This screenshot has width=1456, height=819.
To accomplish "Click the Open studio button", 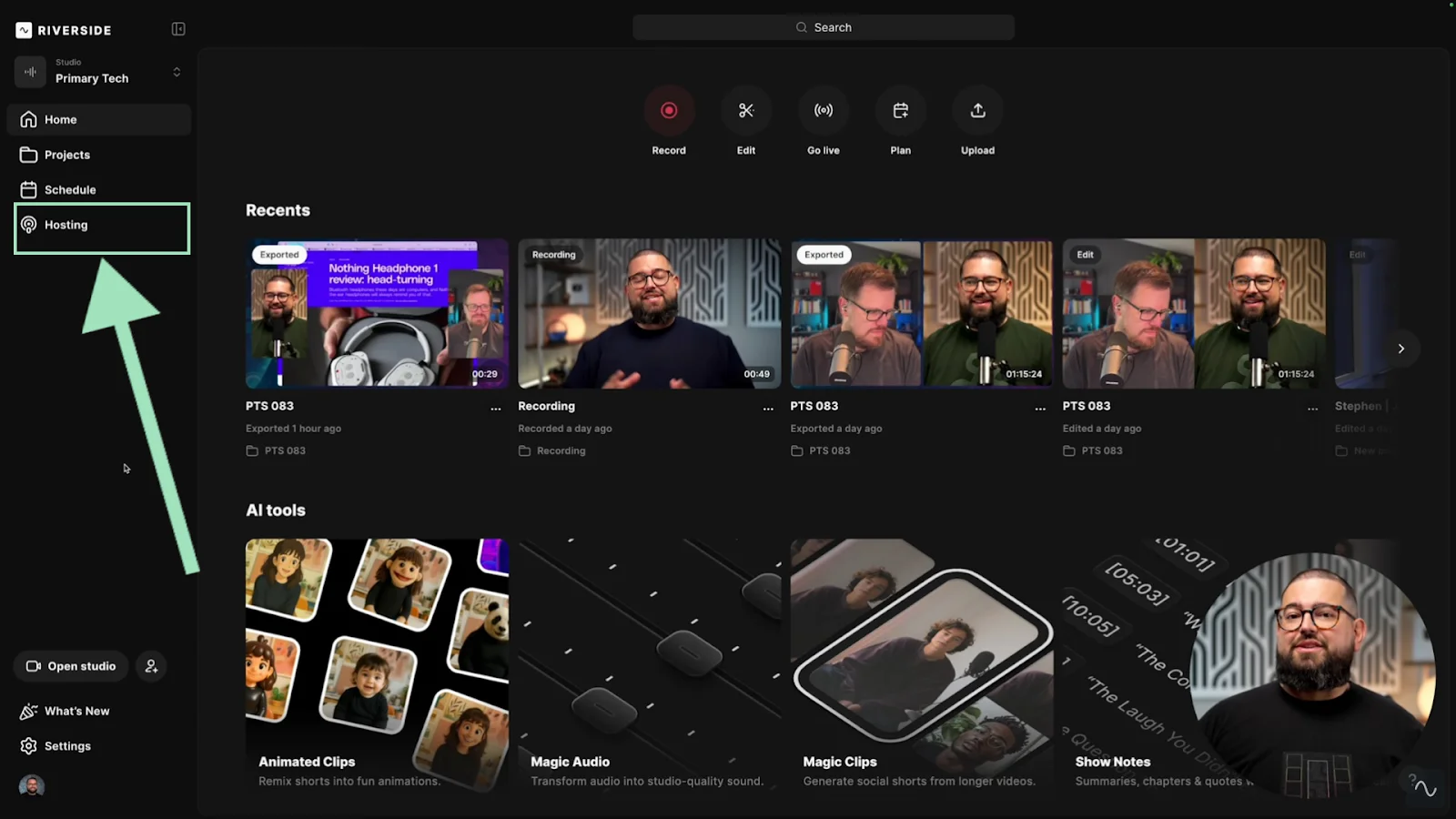I will click(71, 666).
